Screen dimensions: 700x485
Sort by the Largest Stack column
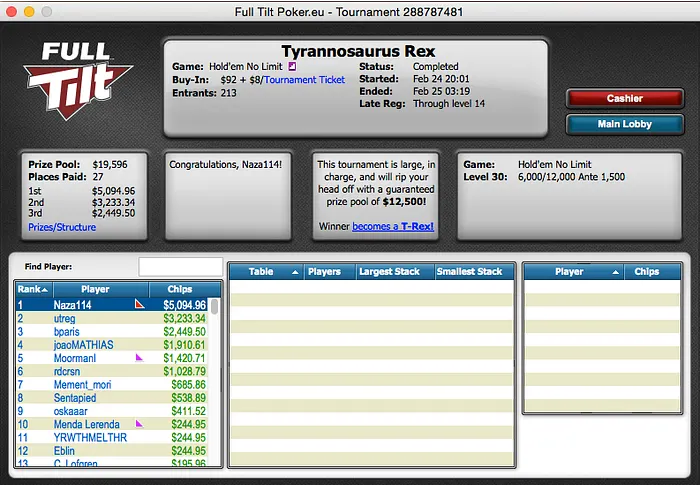[x=390, y=271]
